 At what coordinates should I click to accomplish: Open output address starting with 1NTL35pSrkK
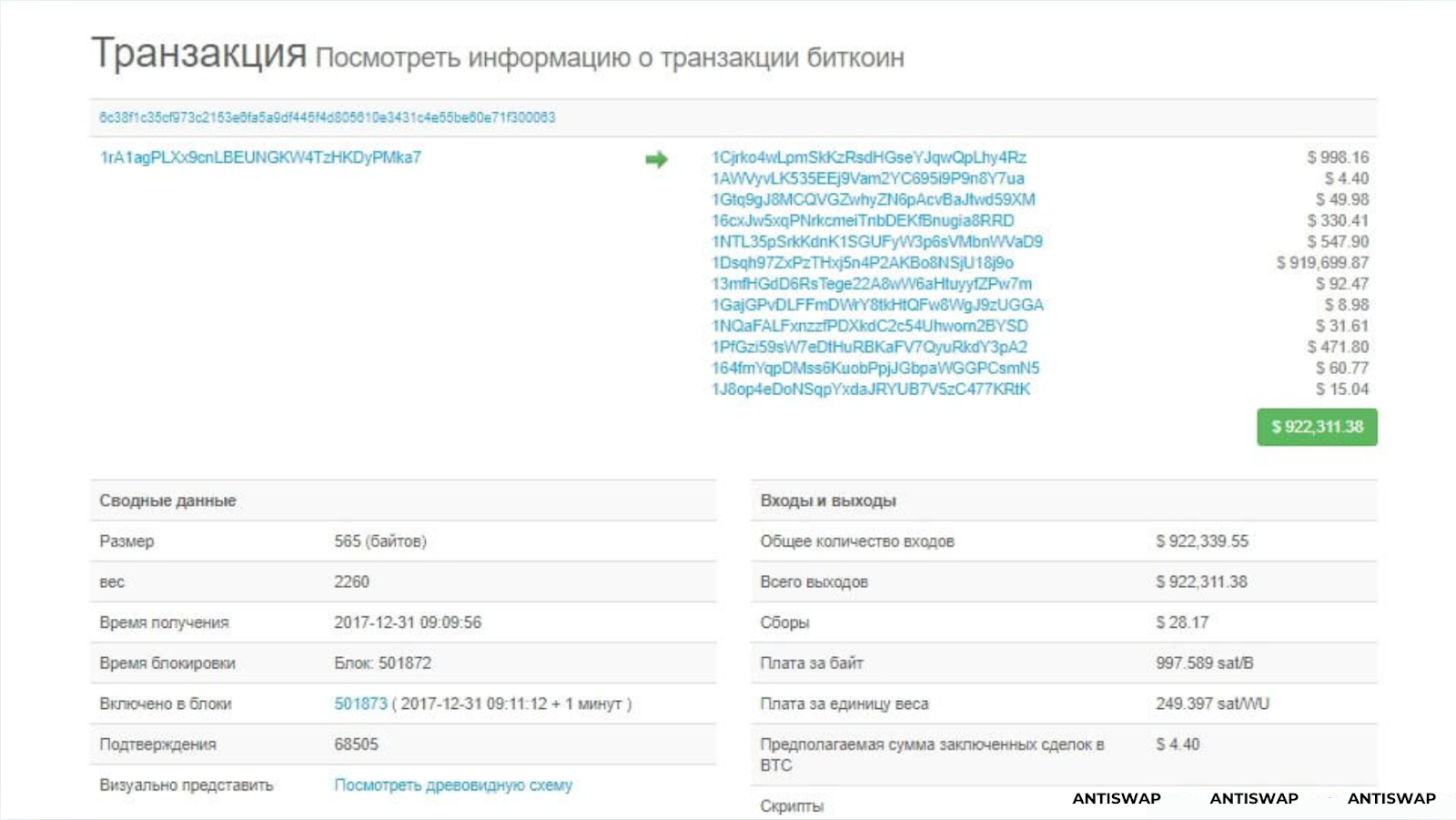(x=876, y=241)
